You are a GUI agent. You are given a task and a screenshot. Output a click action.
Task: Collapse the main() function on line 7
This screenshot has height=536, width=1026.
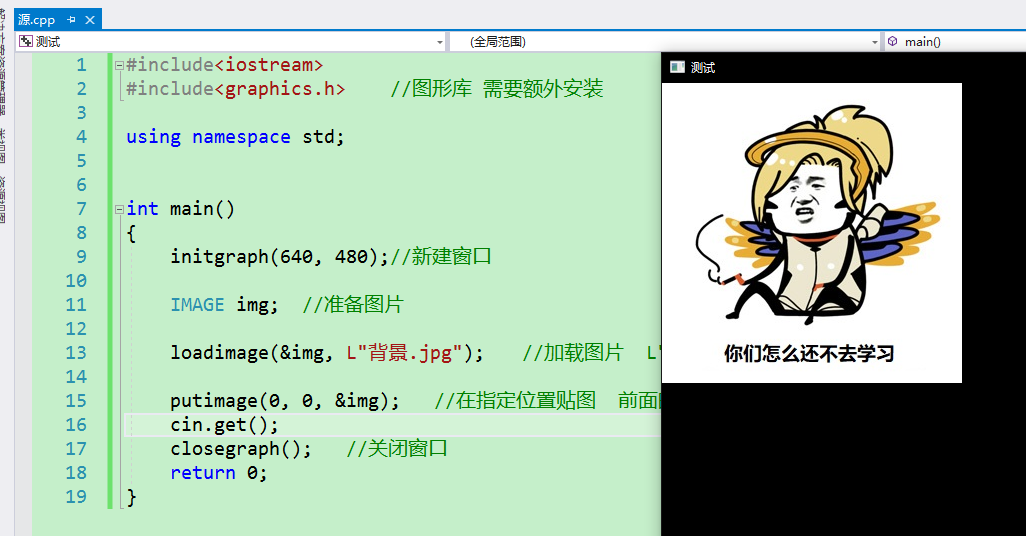click(x=119, y=209)
